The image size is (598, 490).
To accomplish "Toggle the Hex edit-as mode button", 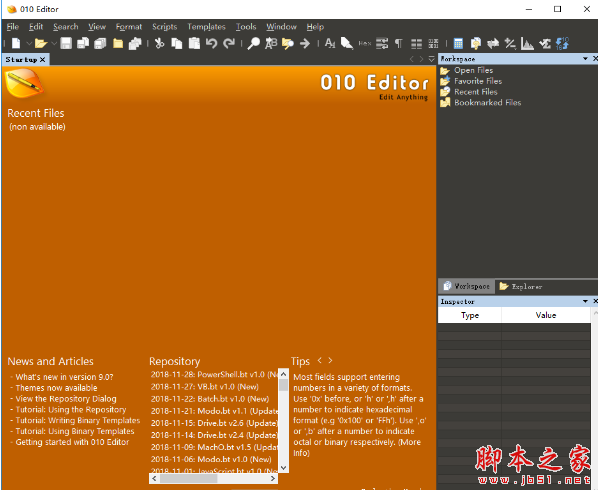I will click(x=365, y=43).
